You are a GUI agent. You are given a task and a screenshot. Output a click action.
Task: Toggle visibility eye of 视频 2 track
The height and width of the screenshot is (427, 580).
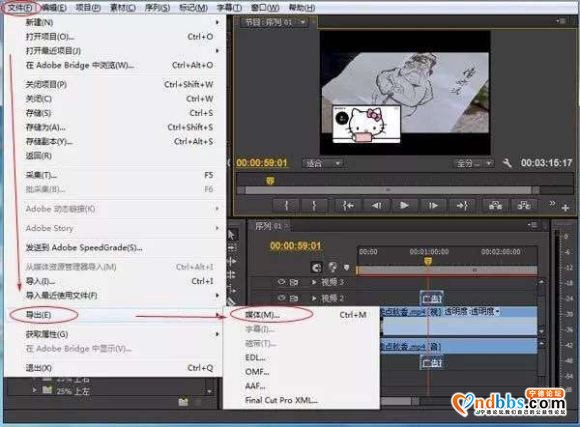281,298
